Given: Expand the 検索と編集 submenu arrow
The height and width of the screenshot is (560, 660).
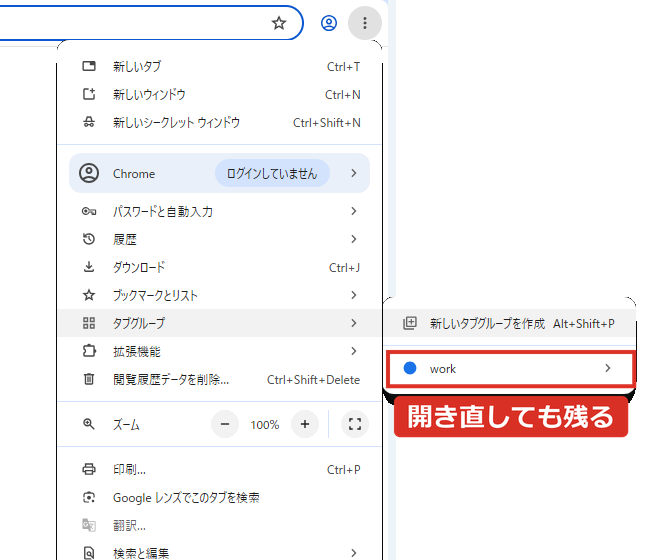Looking at the screenshot, I should coord(354,553).
